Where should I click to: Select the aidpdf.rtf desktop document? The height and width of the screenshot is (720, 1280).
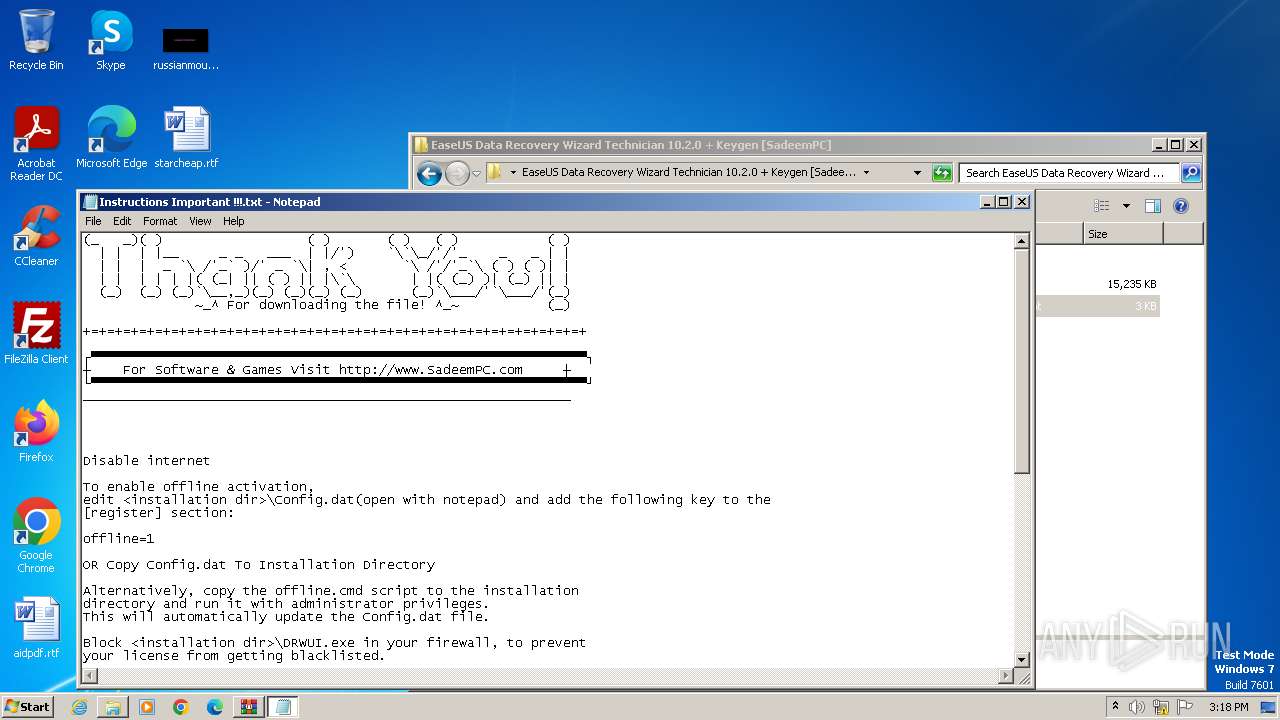pyautogui.click(x=36, y=628)
